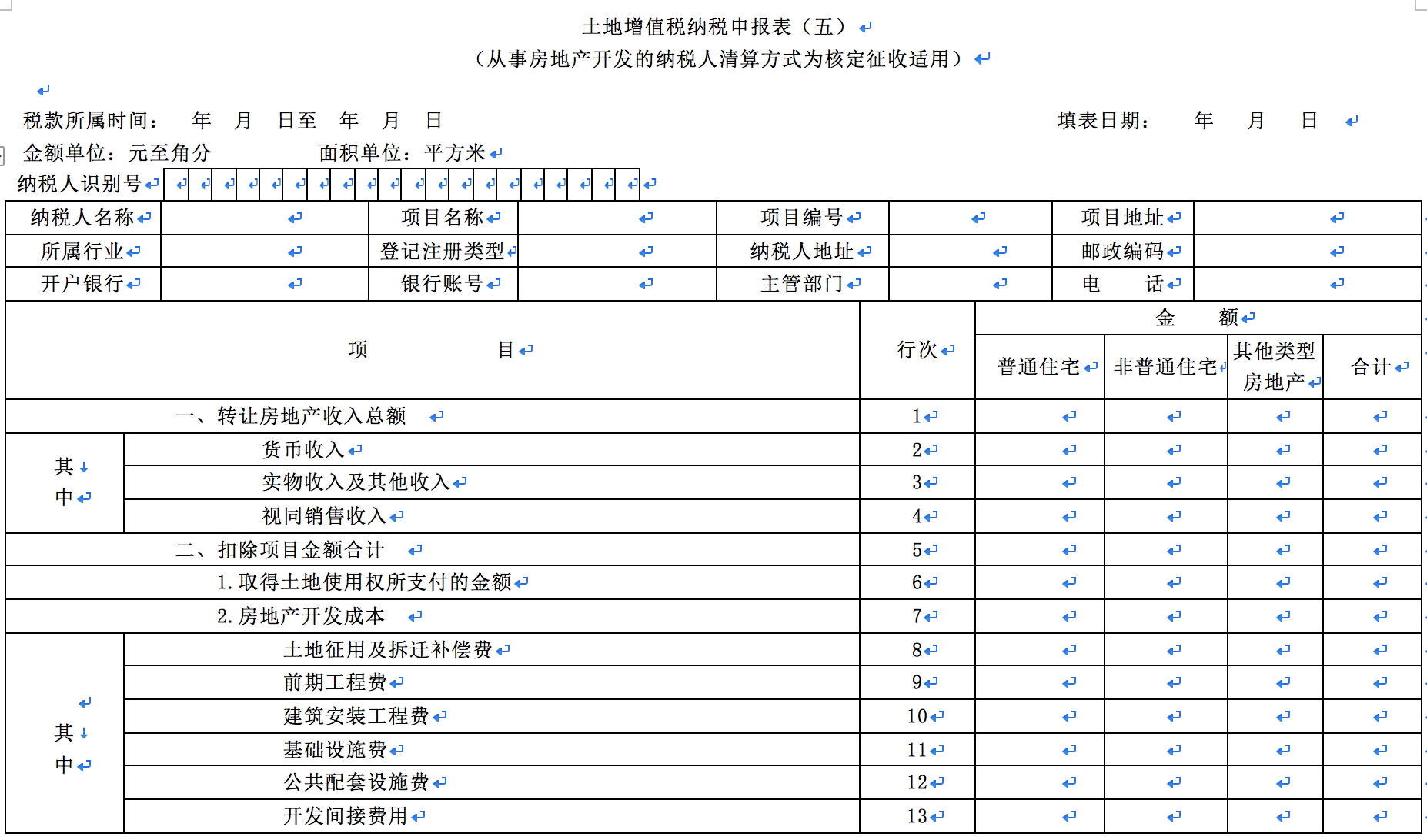Click the 合计 cell in row 5
The height and width of the screenshot is (840, 1427).
pos(1372,550)
